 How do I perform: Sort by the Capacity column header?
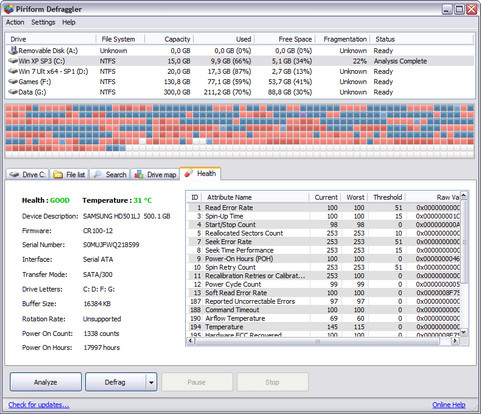click(x=169, y=39)
